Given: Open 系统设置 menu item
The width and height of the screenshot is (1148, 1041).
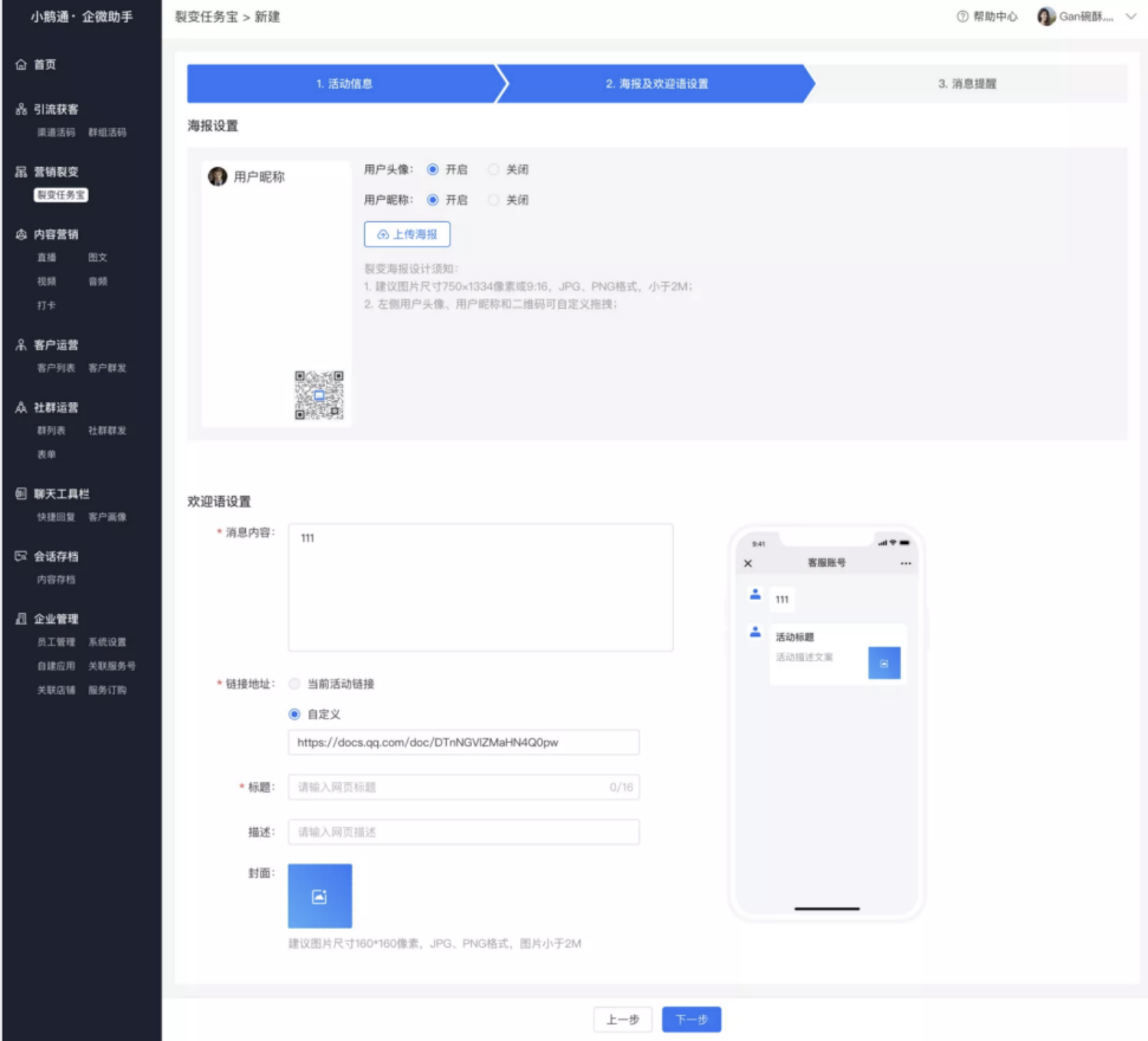Looking at the screenshot, I should 107,642.
